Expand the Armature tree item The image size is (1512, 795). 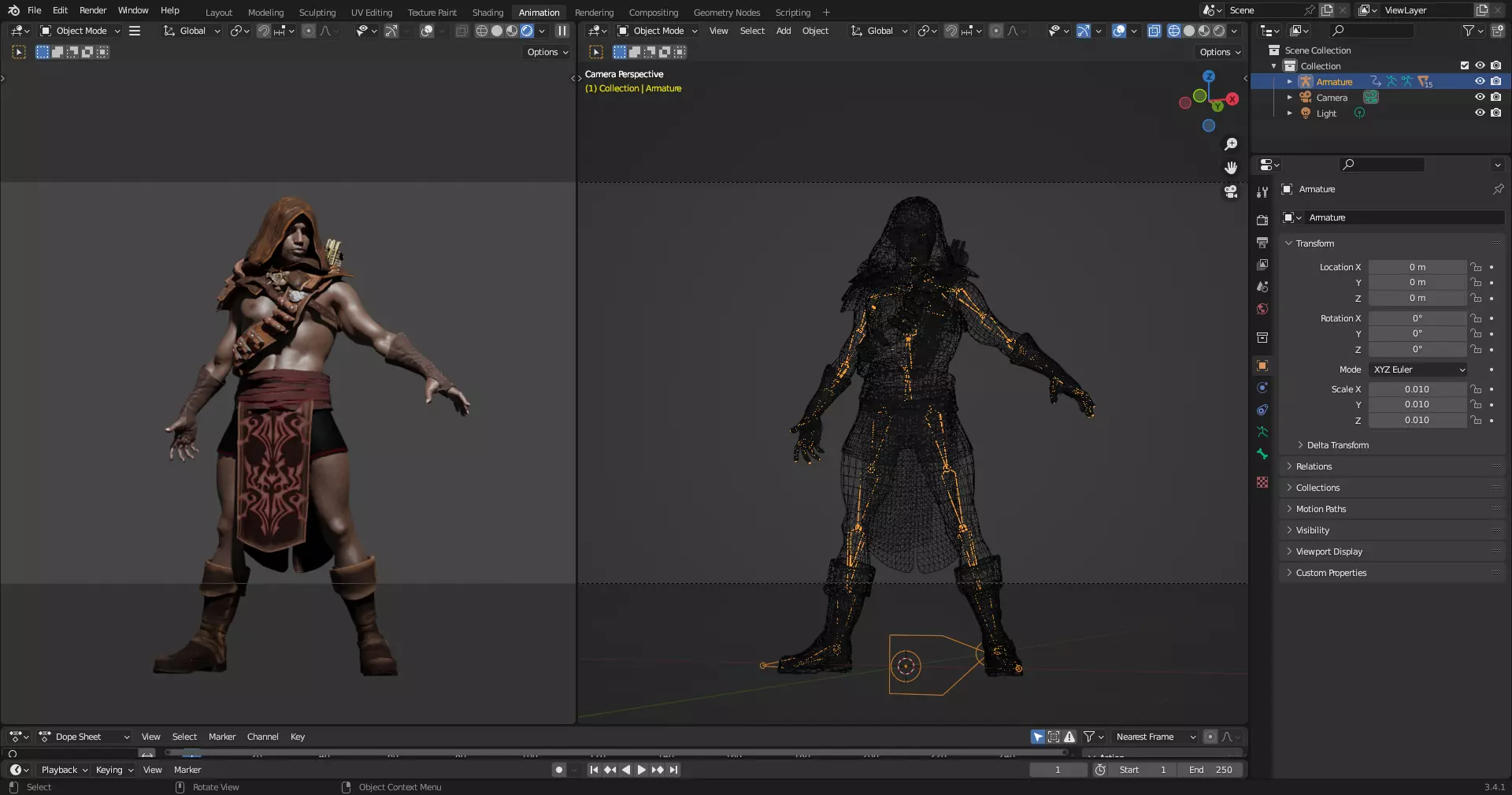pos(1289,81)
